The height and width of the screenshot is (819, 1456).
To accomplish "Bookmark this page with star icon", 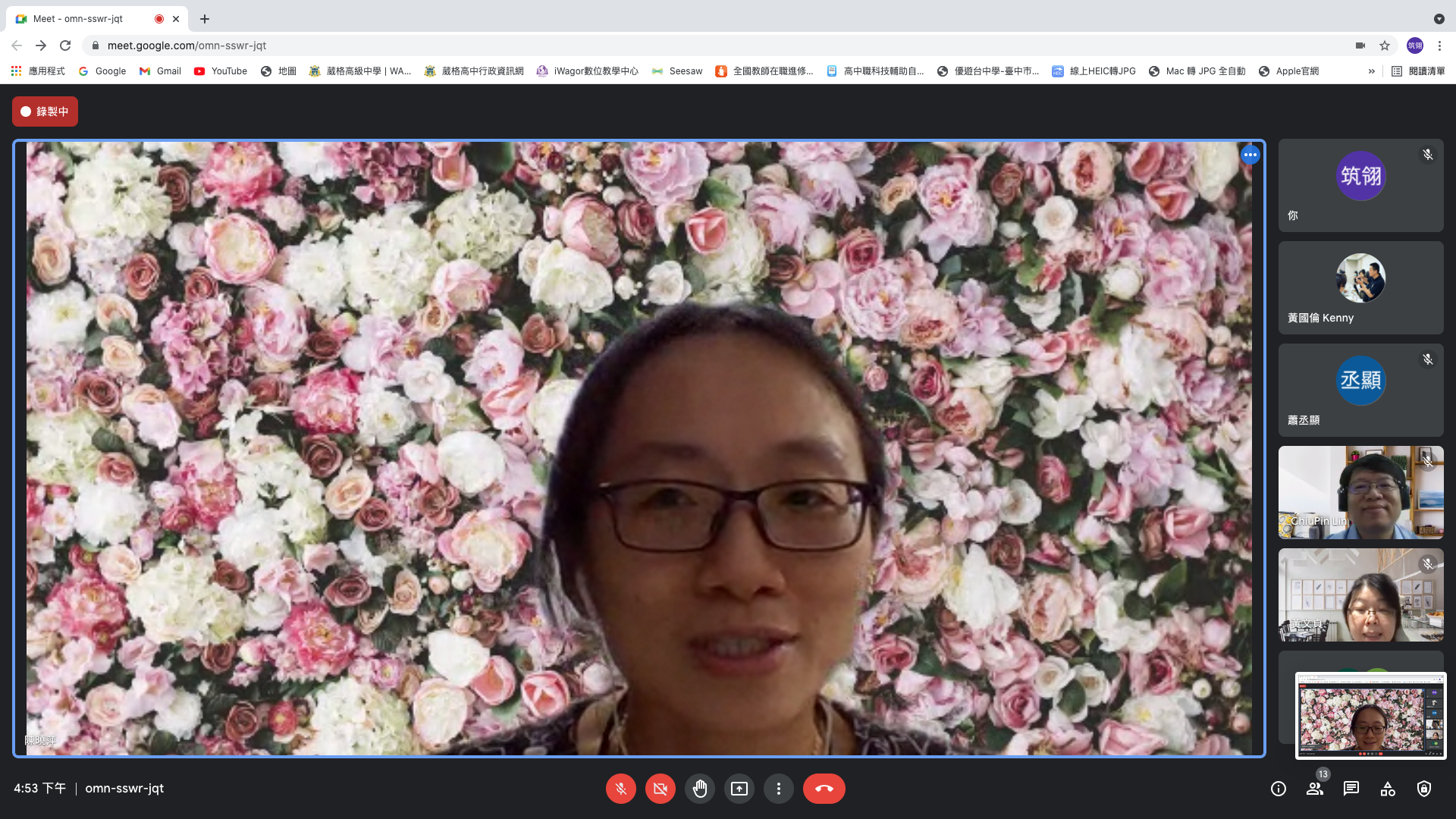I will (1385, 45).
